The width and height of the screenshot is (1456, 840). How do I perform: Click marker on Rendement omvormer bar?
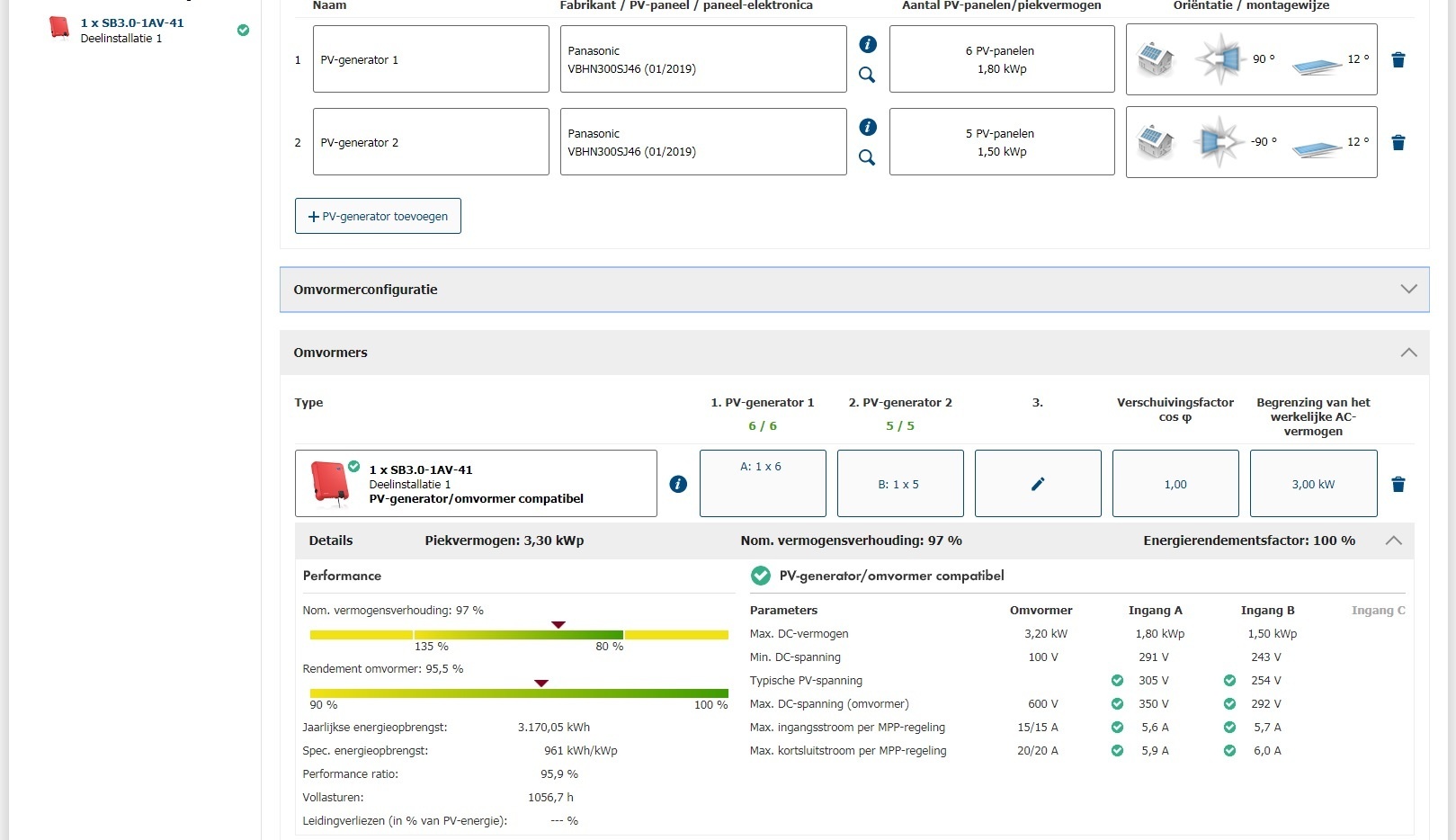click(541, 684)
